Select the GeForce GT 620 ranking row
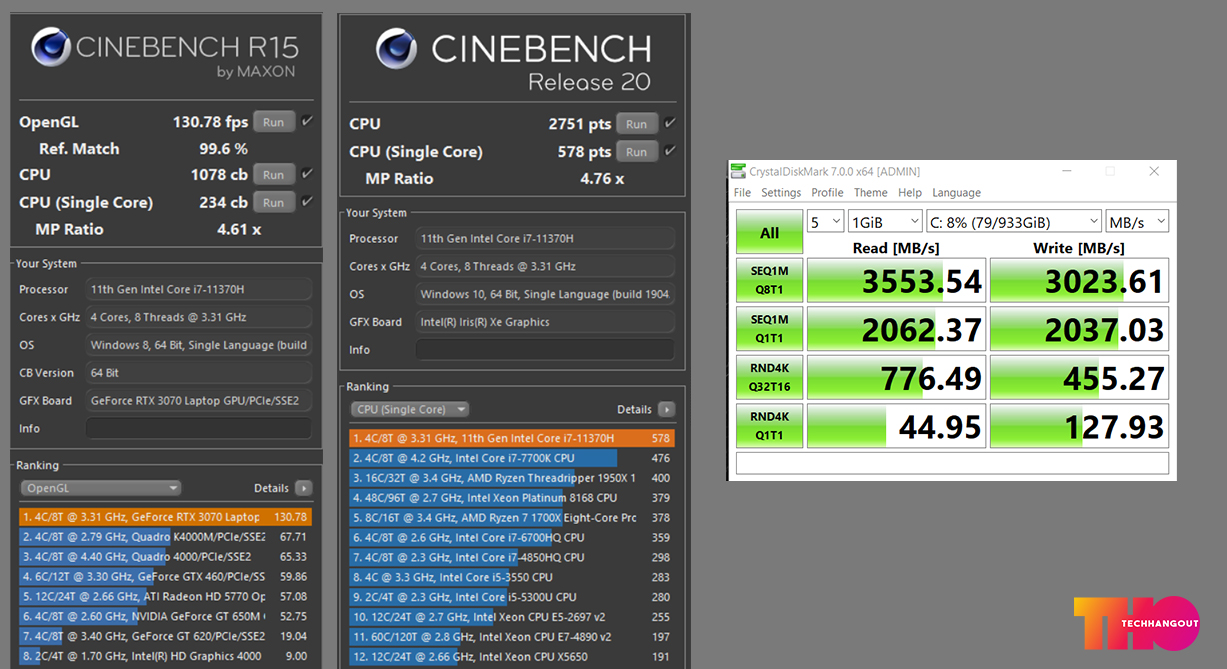The width and height of the screenshot is (1227, 669). click(166, 636)
